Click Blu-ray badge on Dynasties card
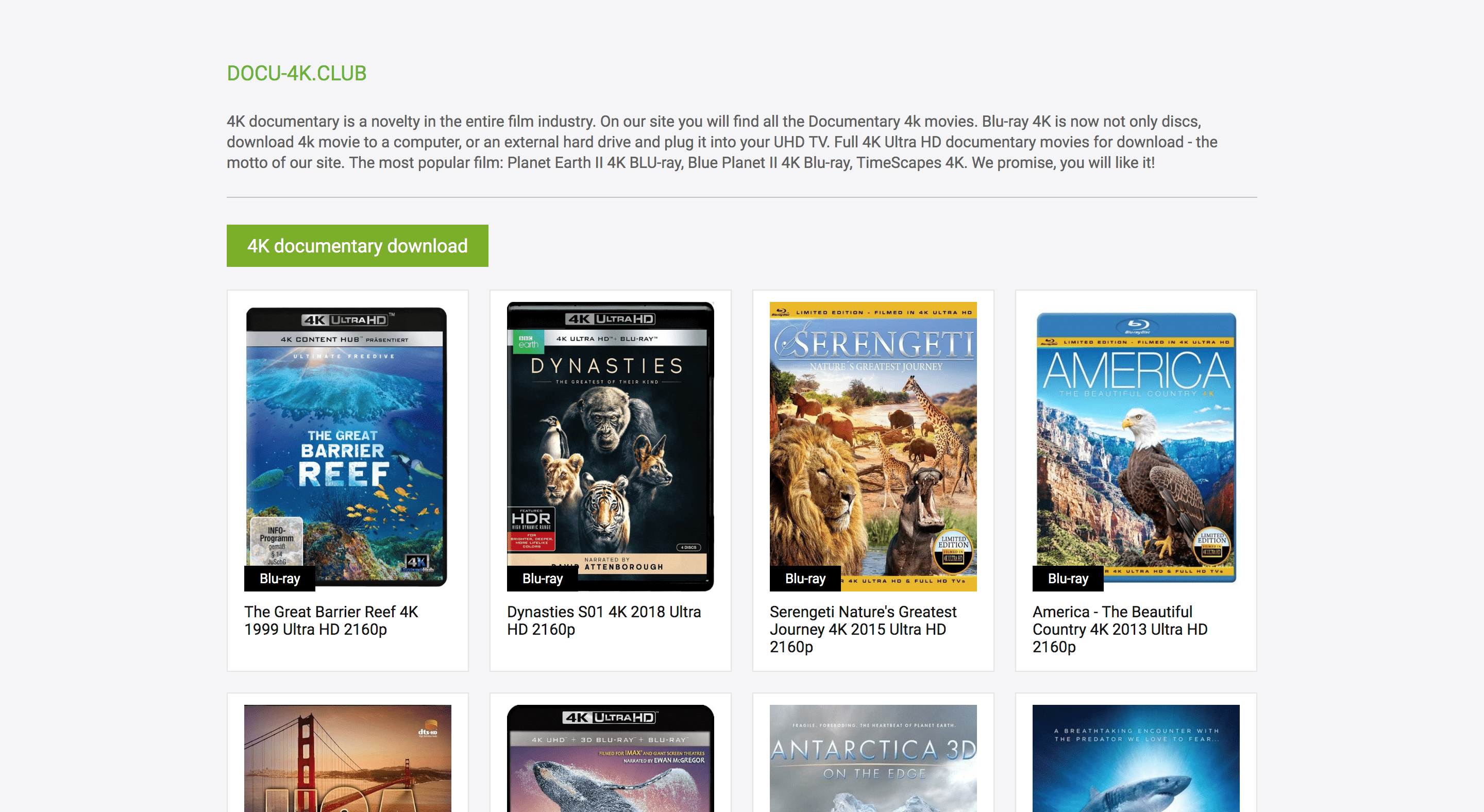This screenshot has height=812, width=1484. point(543,578)
